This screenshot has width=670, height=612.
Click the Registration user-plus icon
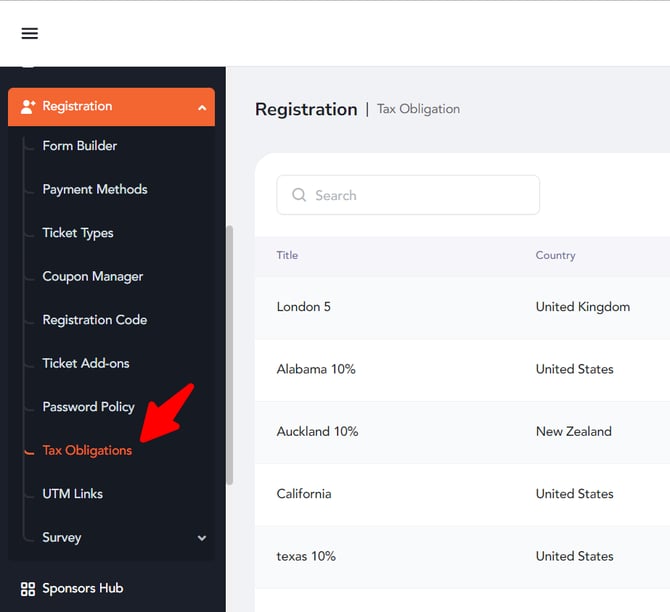tap(27, 106)
